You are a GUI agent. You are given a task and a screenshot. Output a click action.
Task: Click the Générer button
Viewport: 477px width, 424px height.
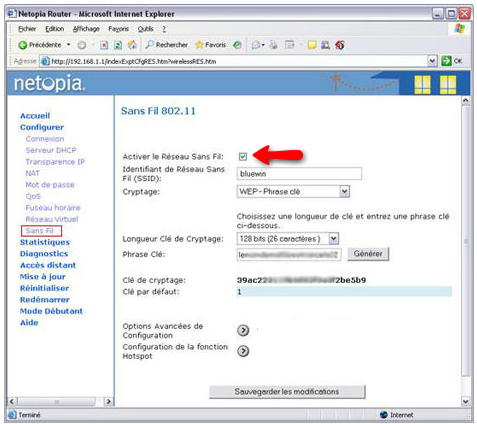[368, 254]
